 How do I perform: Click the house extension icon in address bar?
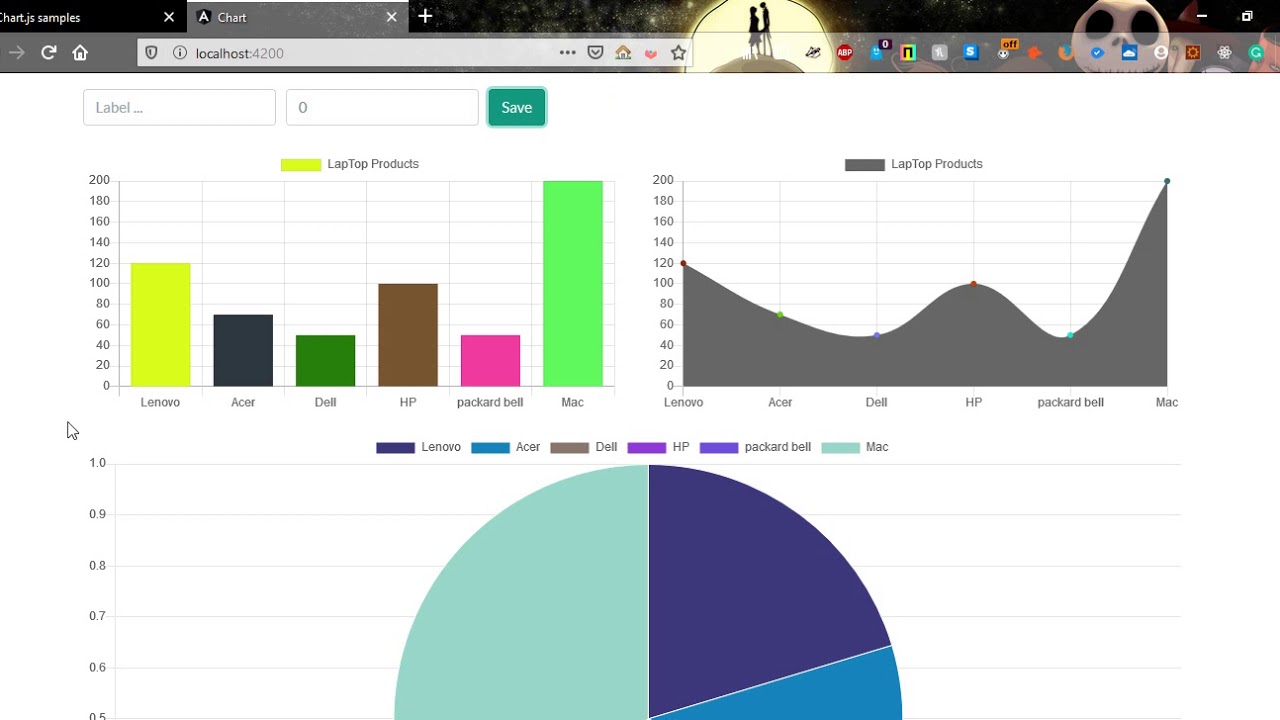[623, 53]
